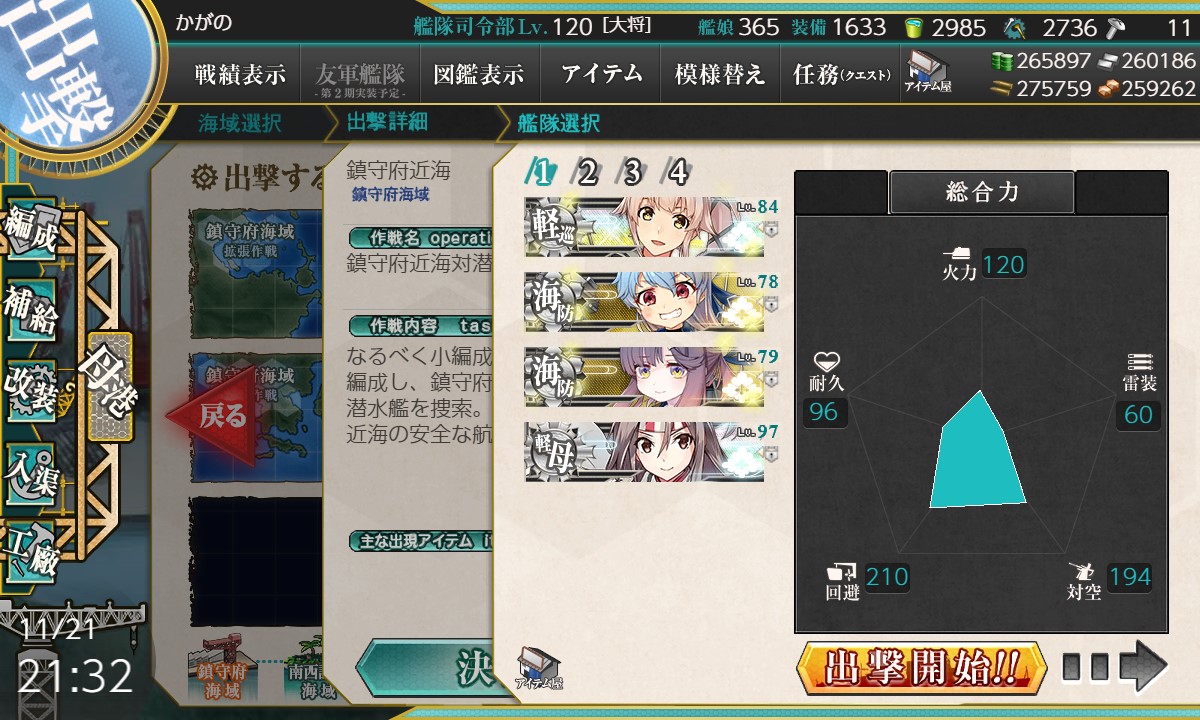The height and width of the screenshot is (720, 1200).
Task: Select fleet number 2
Action: (587, 172)
